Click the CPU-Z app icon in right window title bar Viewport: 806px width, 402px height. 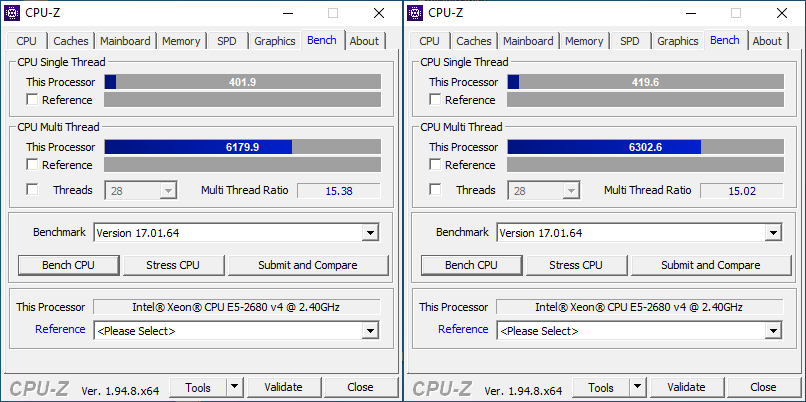[x=415, y=13]
